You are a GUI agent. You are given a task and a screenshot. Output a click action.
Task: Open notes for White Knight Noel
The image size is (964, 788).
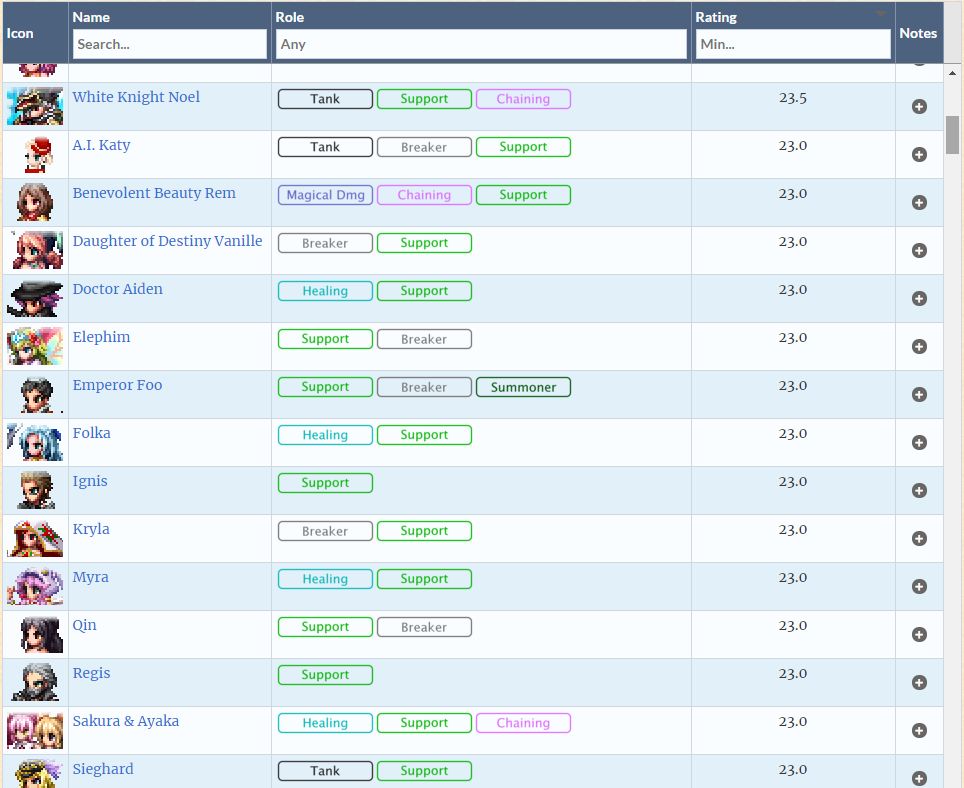pyautogui.click(x=919, y=106)
